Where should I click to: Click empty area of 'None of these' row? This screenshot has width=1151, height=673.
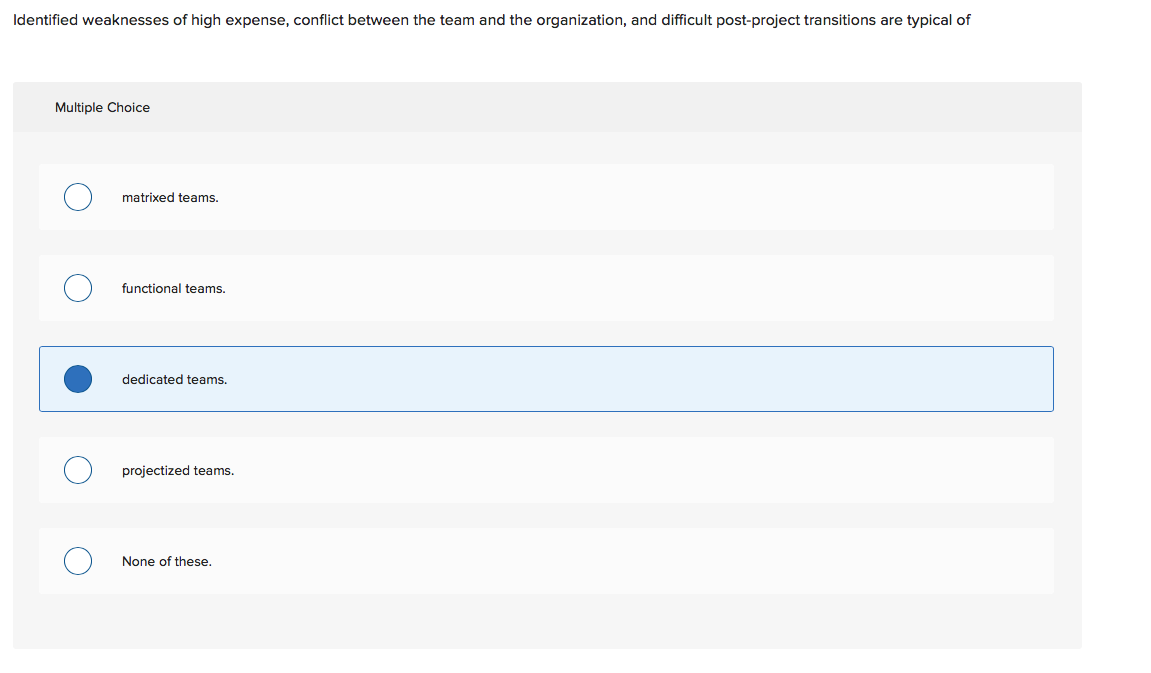(640, 562)
